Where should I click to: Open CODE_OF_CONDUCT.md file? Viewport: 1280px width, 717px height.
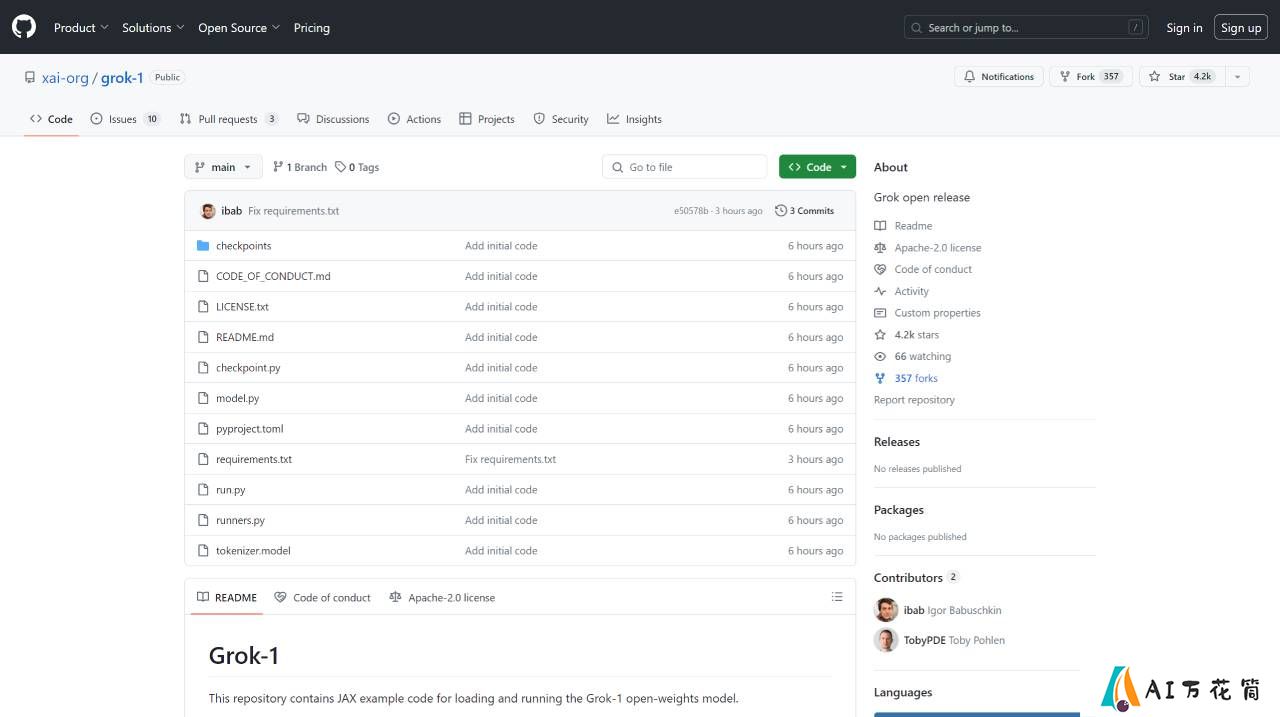[x=273, y=276]
